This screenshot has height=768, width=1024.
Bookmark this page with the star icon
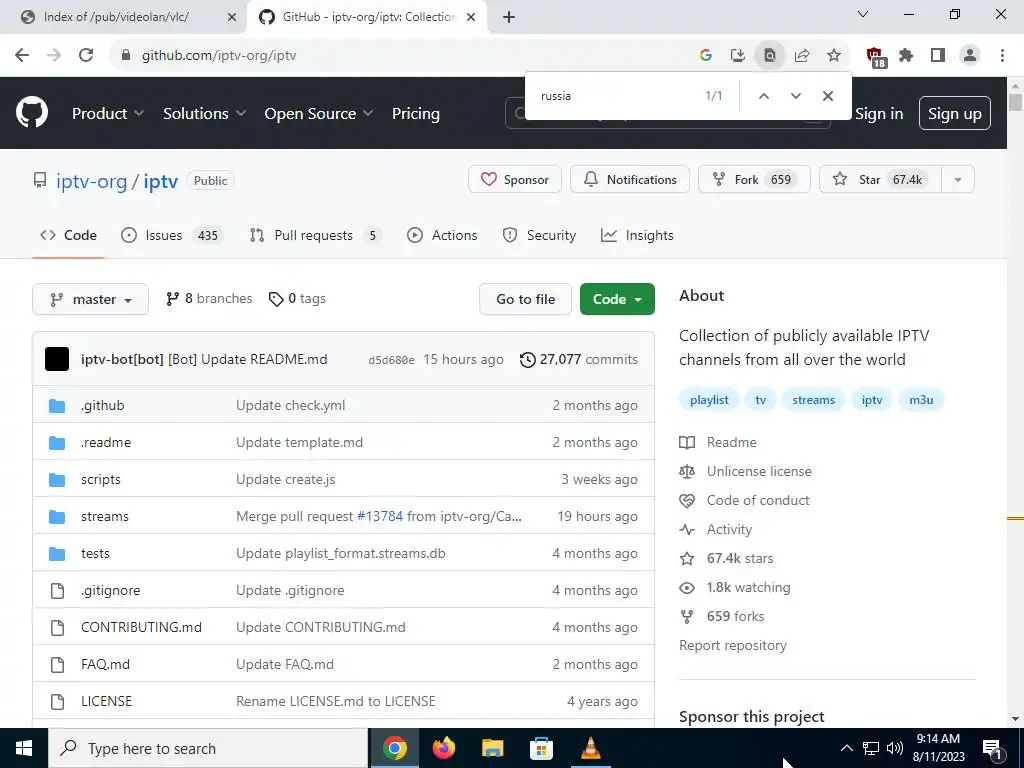(x=833, y=56)
